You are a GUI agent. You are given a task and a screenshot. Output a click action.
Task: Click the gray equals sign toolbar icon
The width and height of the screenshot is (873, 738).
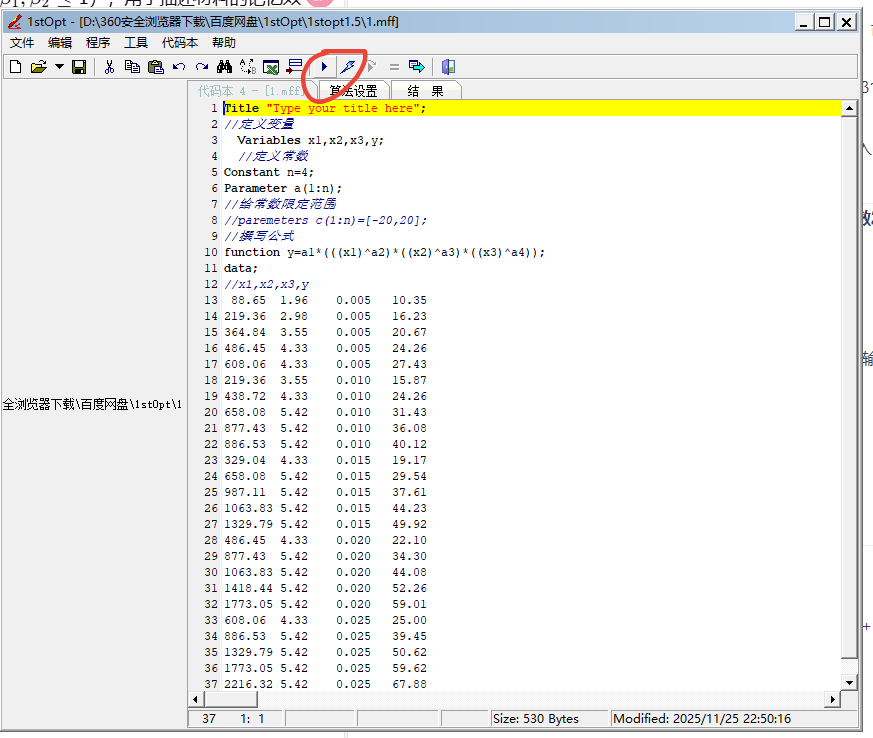394,67
